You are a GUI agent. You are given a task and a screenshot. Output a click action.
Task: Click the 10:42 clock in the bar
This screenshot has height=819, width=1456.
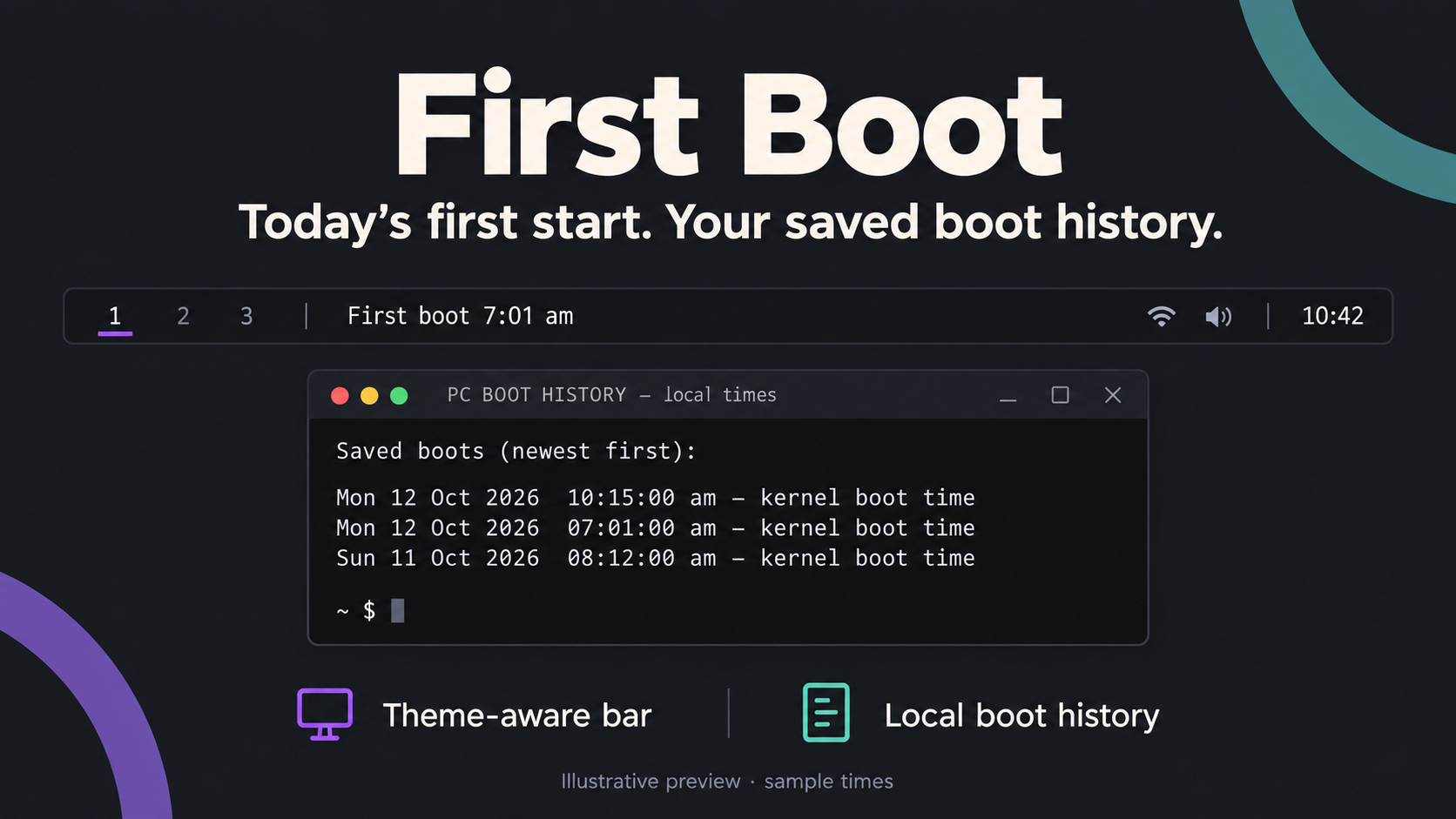(1332, 316)
